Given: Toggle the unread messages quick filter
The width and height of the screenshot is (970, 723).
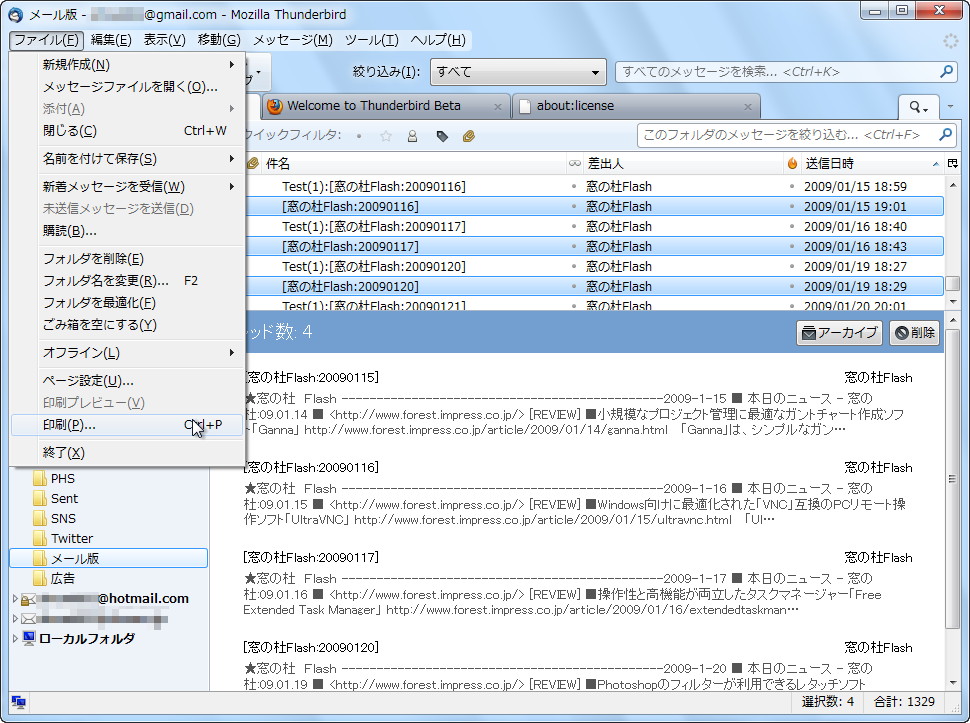Looking at the screenshot, I should [359, 136].
